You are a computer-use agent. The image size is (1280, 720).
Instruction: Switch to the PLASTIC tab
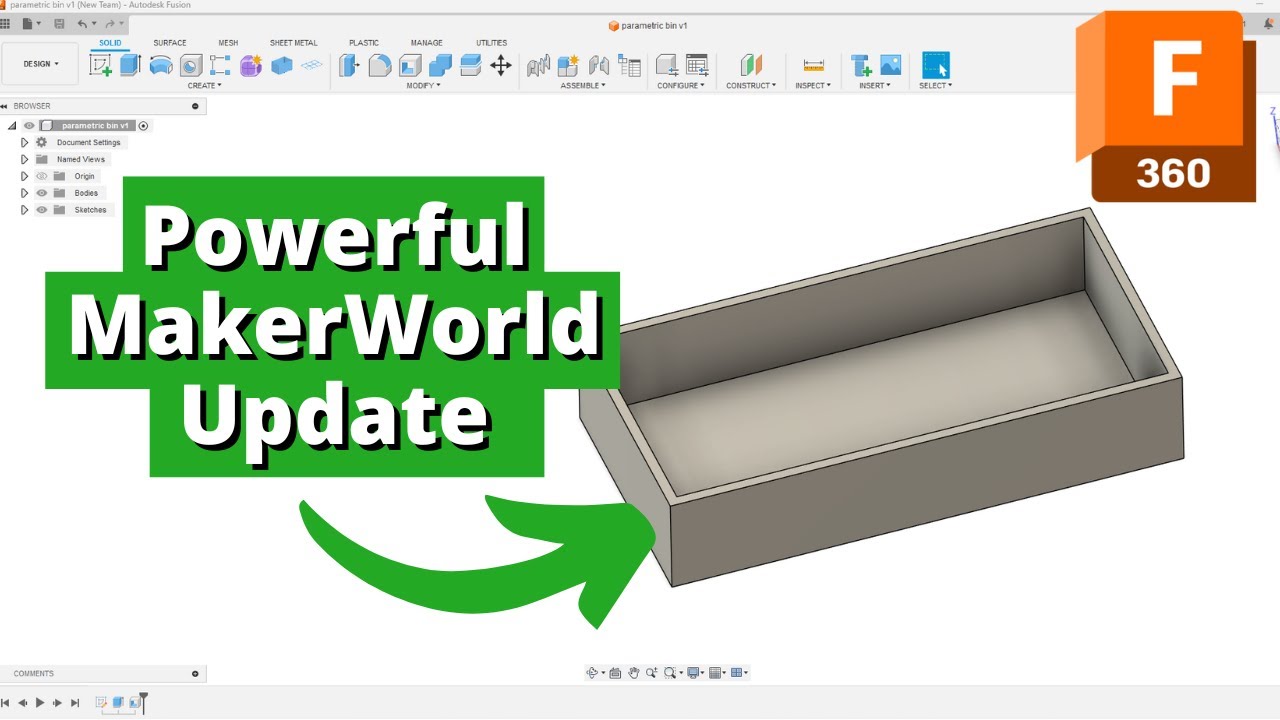(x=364, y=43)
